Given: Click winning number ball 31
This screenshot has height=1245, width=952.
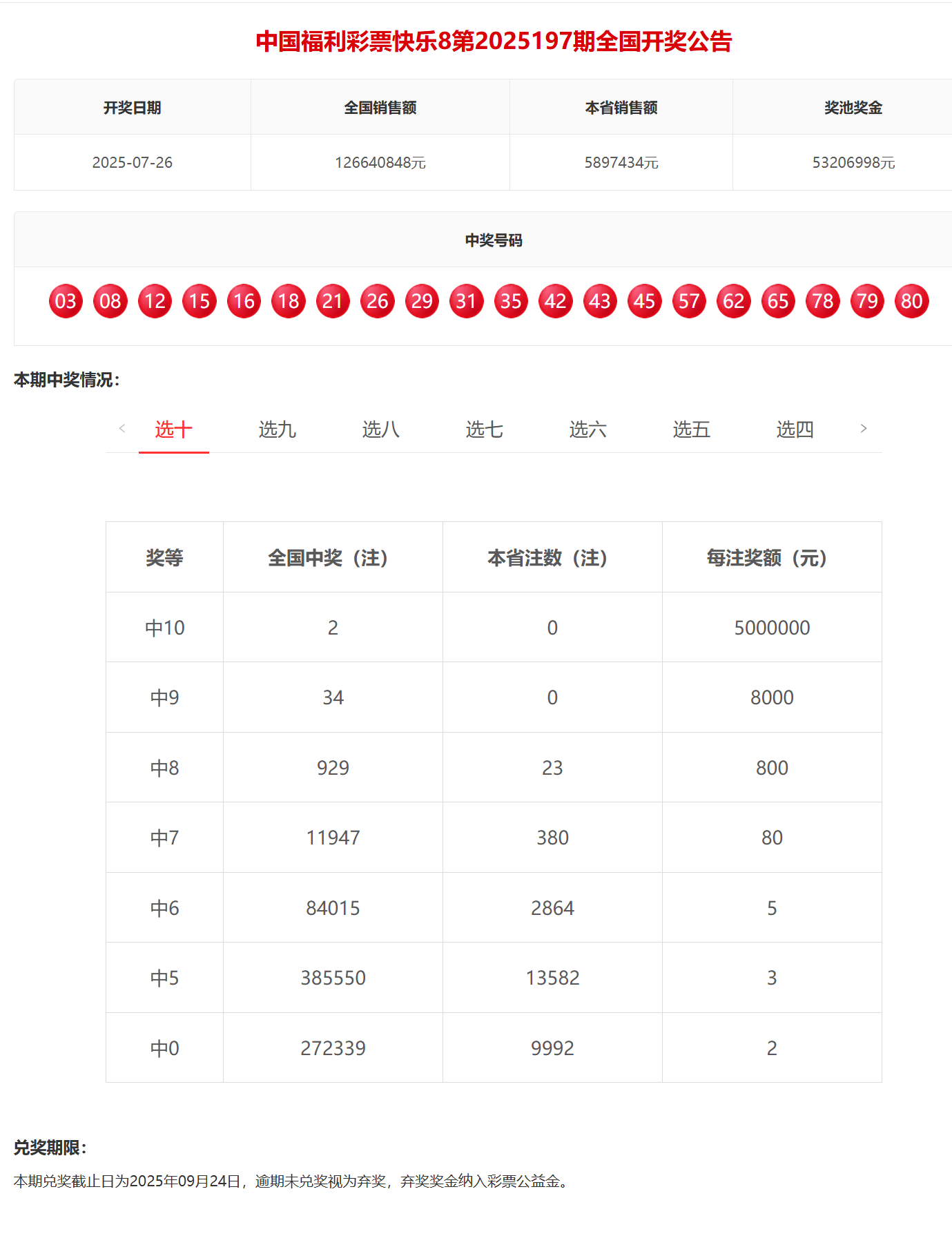Looking at the screenshot, I should coord(467,301).
